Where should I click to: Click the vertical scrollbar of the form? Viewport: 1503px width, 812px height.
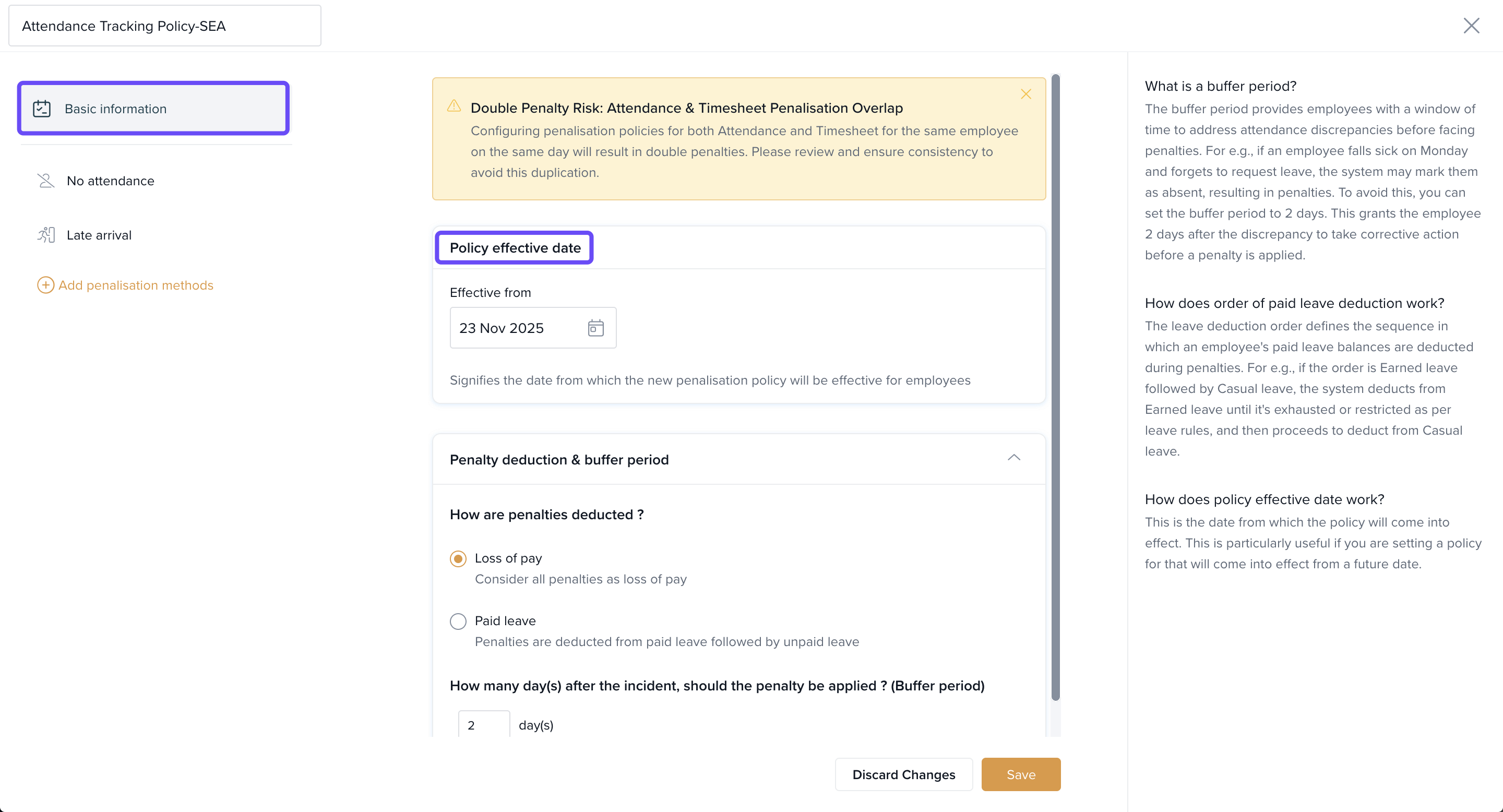click(x=1055, y=385)
